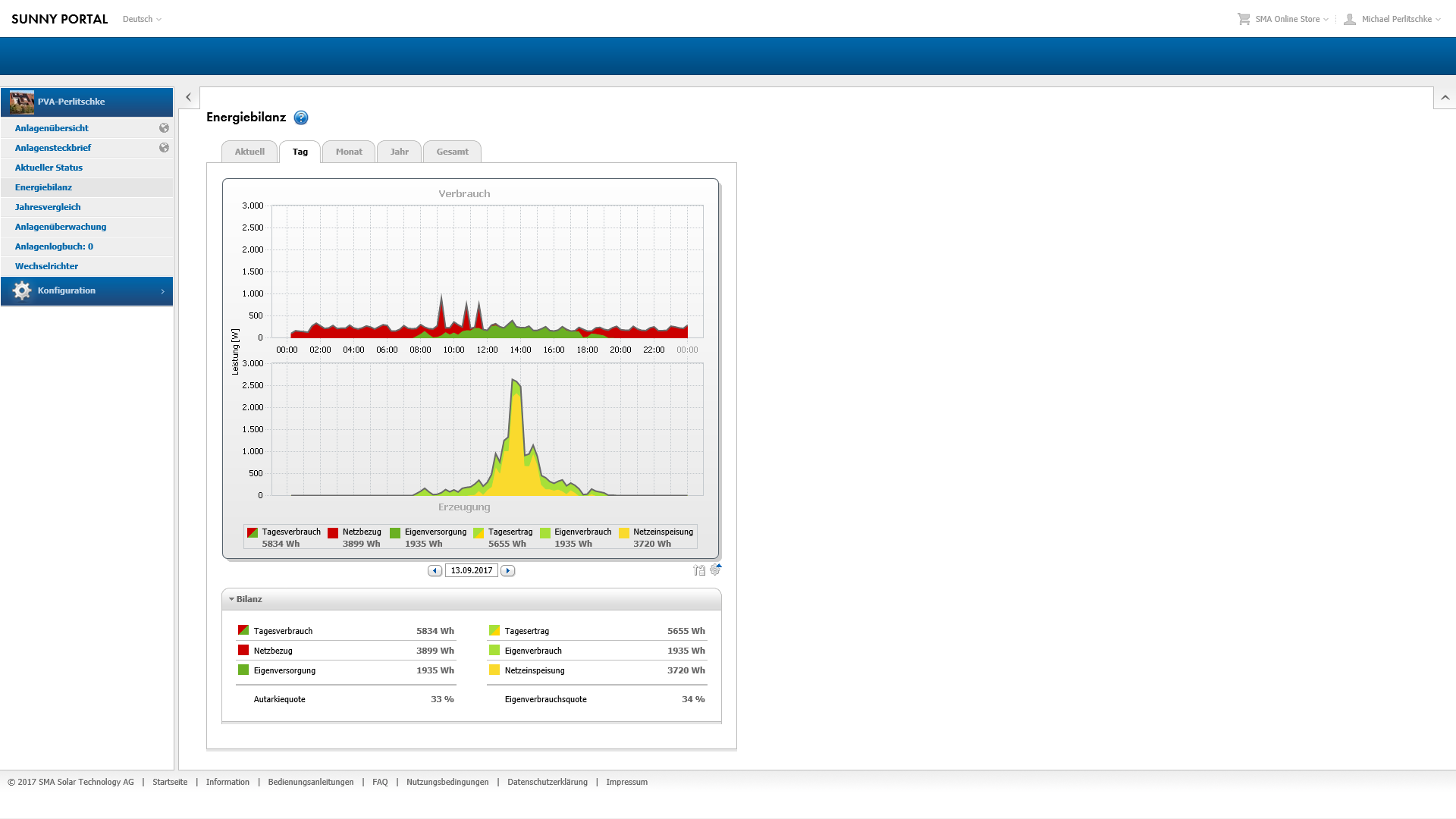Click the date field 13.09.2017

pos(471,570)
